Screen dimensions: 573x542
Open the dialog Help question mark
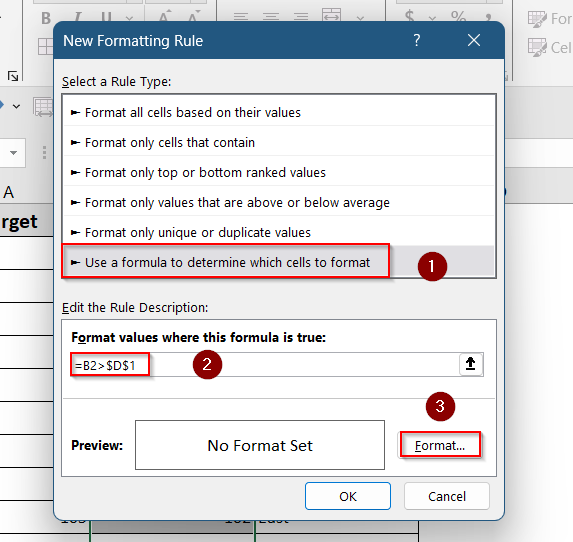coord(417,40)
